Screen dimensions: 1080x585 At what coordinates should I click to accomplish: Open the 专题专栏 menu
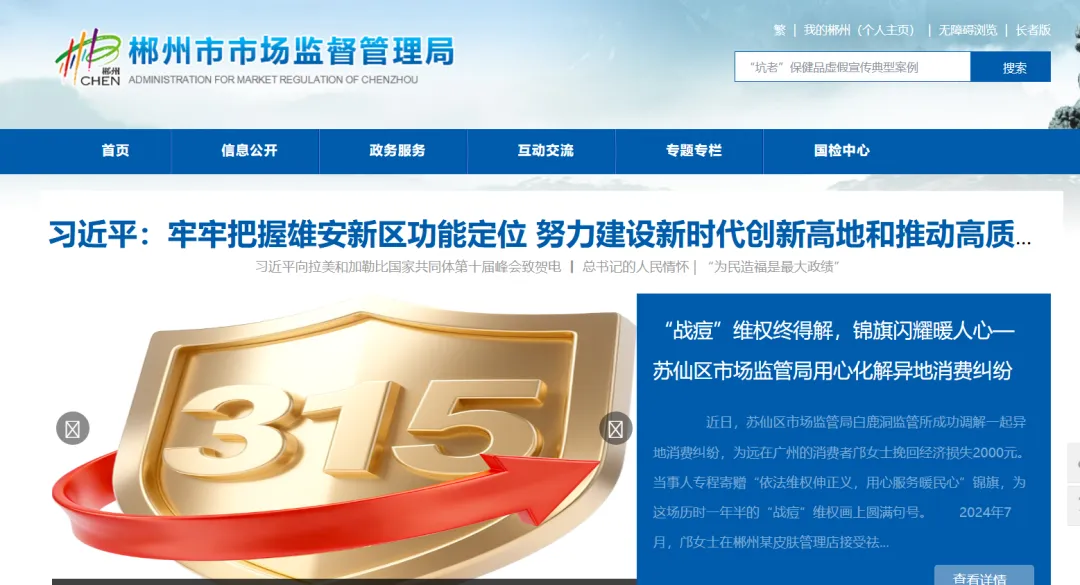(x=694, y=151)
